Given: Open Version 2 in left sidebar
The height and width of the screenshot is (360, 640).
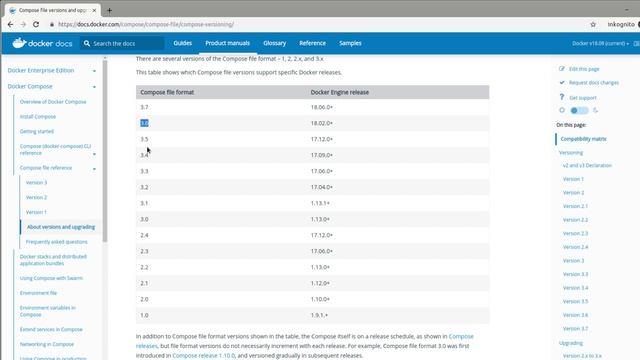Looking at the screenshot, I should 36,197.
